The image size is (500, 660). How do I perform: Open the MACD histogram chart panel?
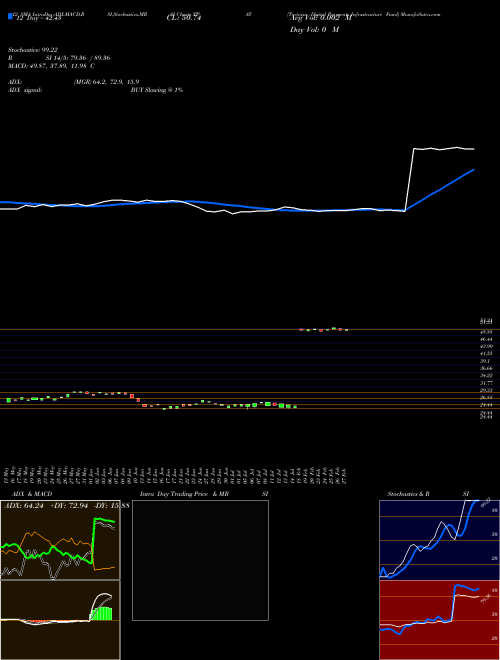tap(60, 620)
